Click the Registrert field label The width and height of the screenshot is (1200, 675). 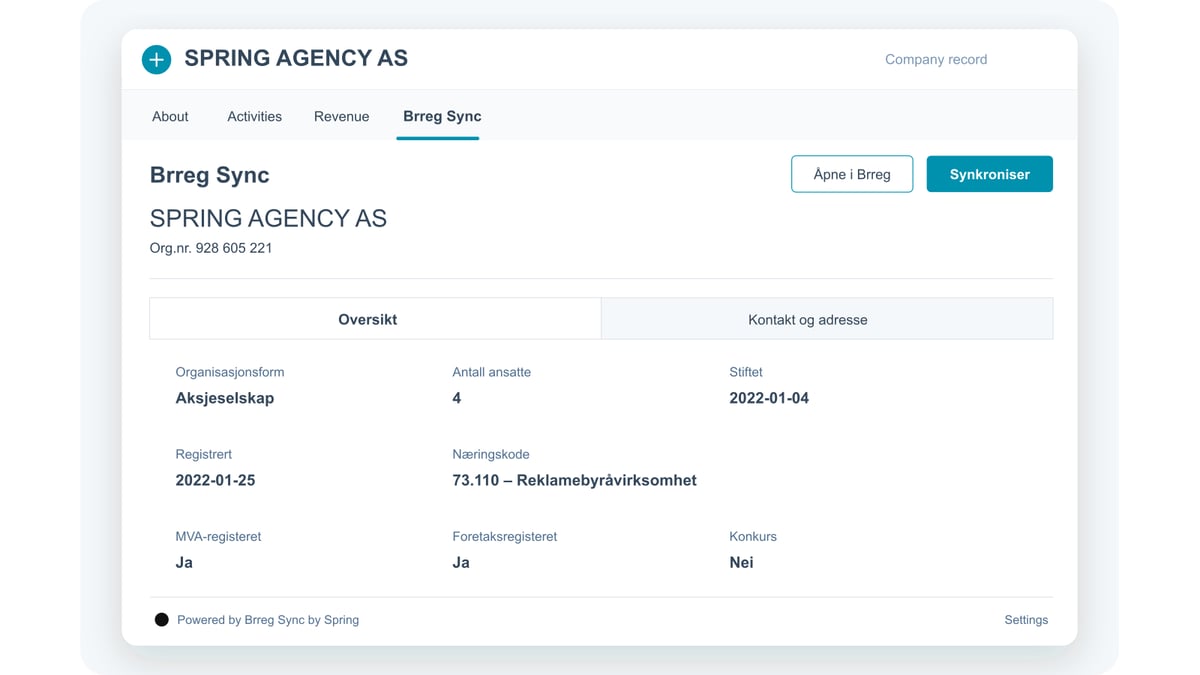pyautogui.click(x=203, y=454)
